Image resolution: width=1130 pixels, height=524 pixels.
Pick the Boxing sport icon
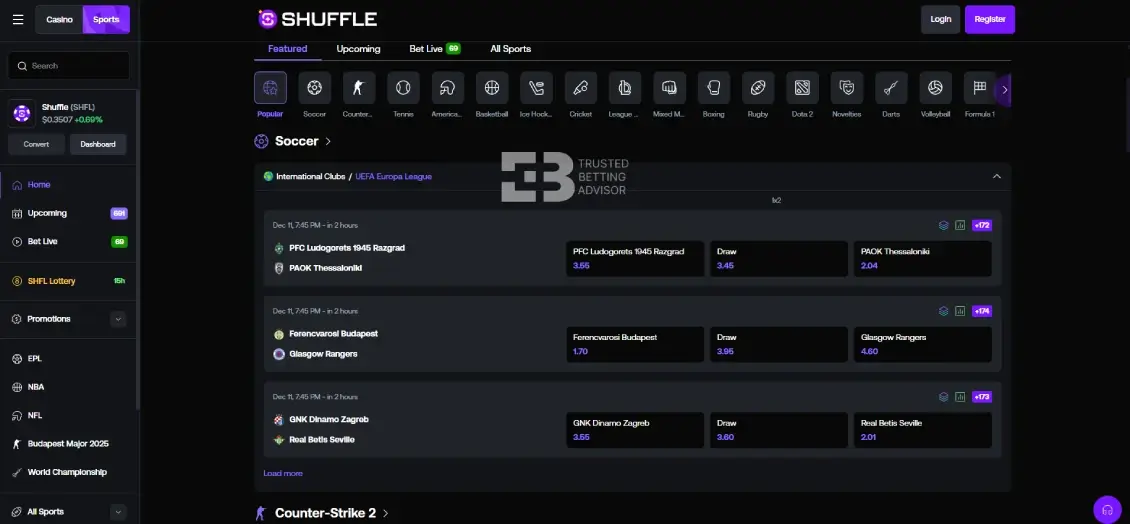click(x=713, y=89)
